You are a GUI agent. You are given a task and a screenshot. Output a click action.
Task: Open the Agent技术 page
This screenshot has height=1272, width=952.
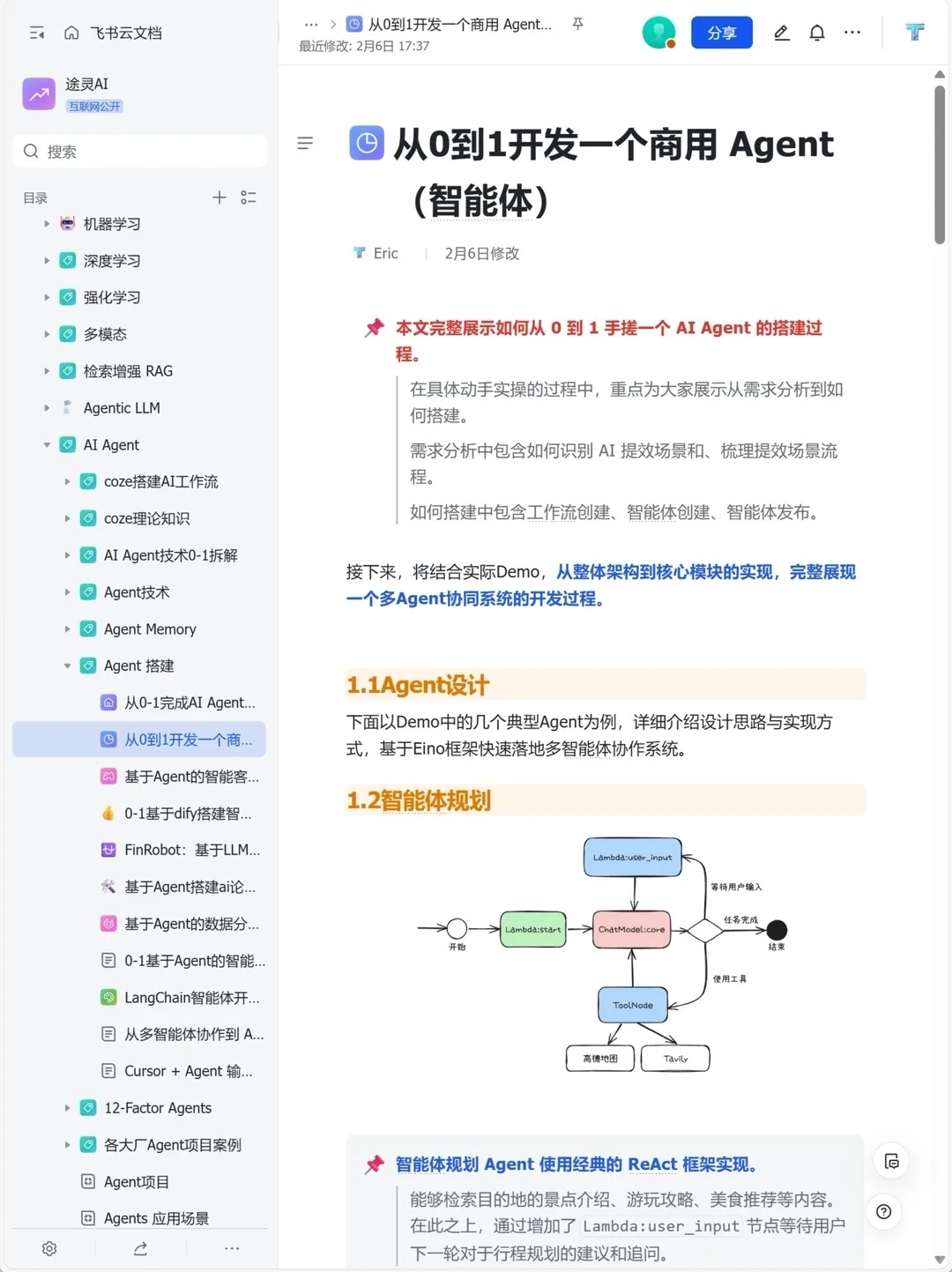[x=137, y=592]
